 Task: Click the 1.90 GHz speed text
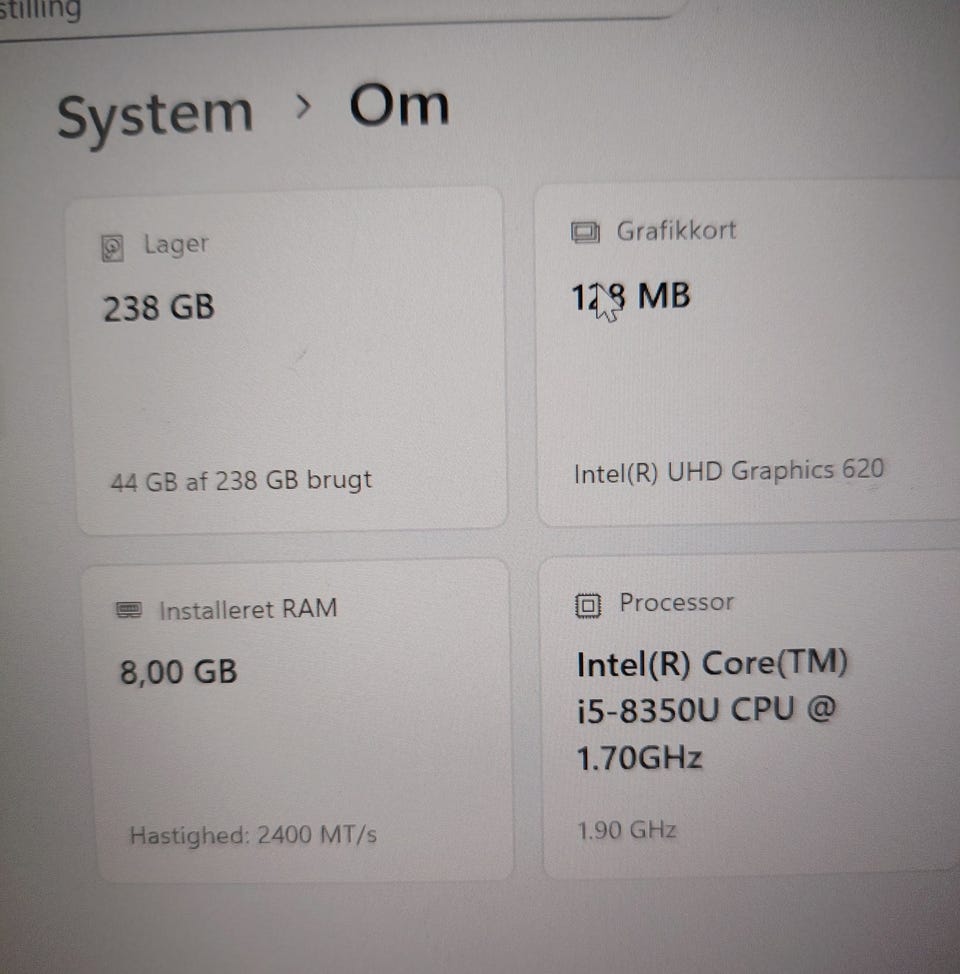point(626,831)
